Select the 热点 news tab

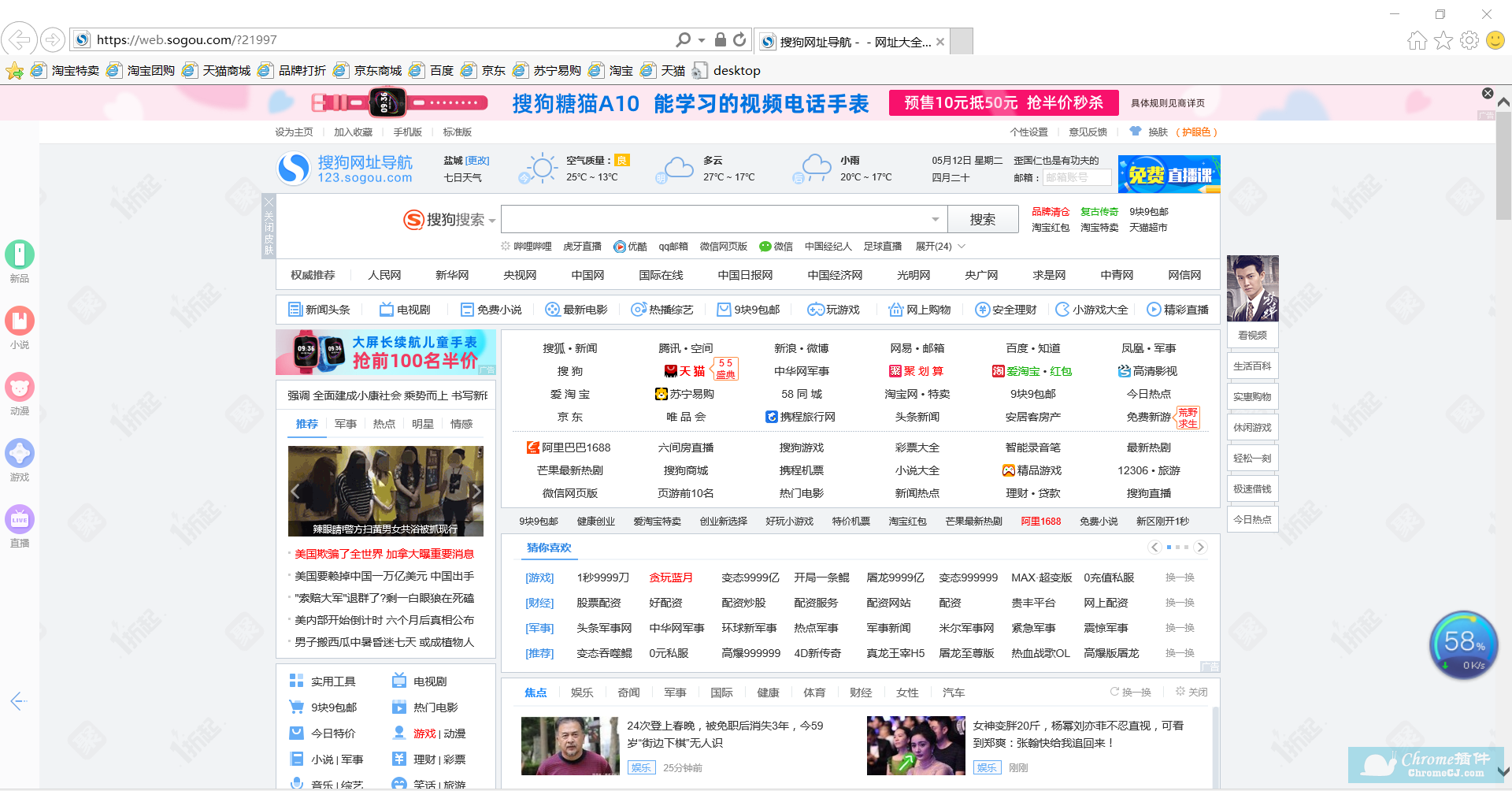[x=384, y=424]
